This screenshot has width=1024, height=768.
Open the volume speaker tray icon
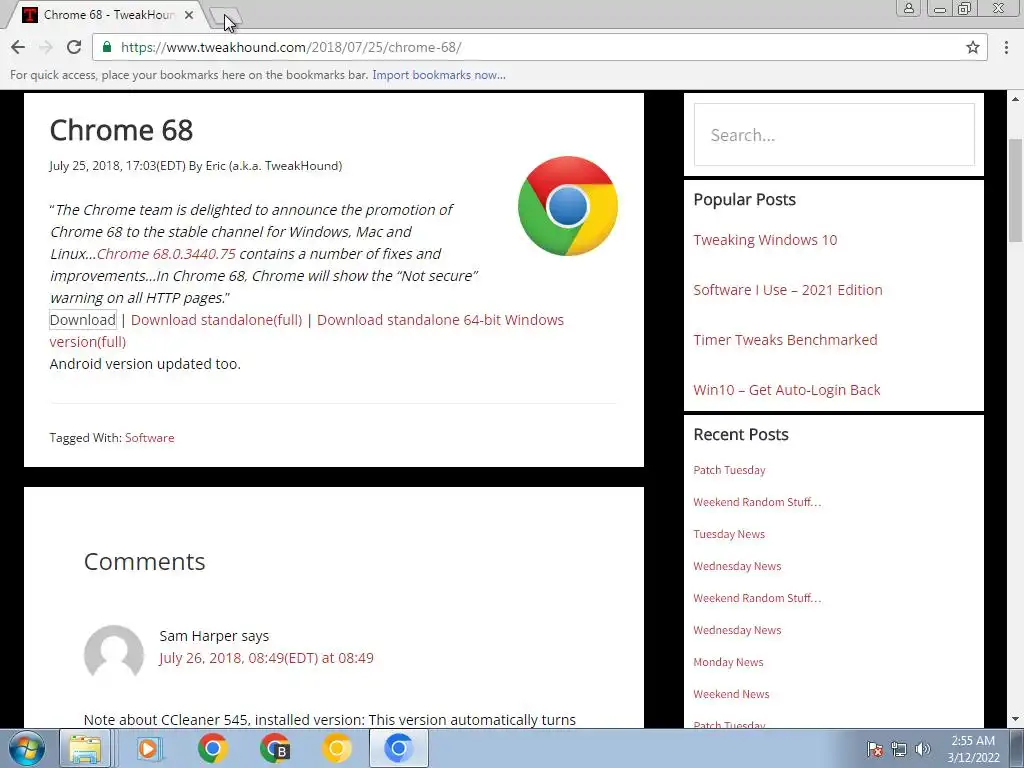click(x=922, y=749)
